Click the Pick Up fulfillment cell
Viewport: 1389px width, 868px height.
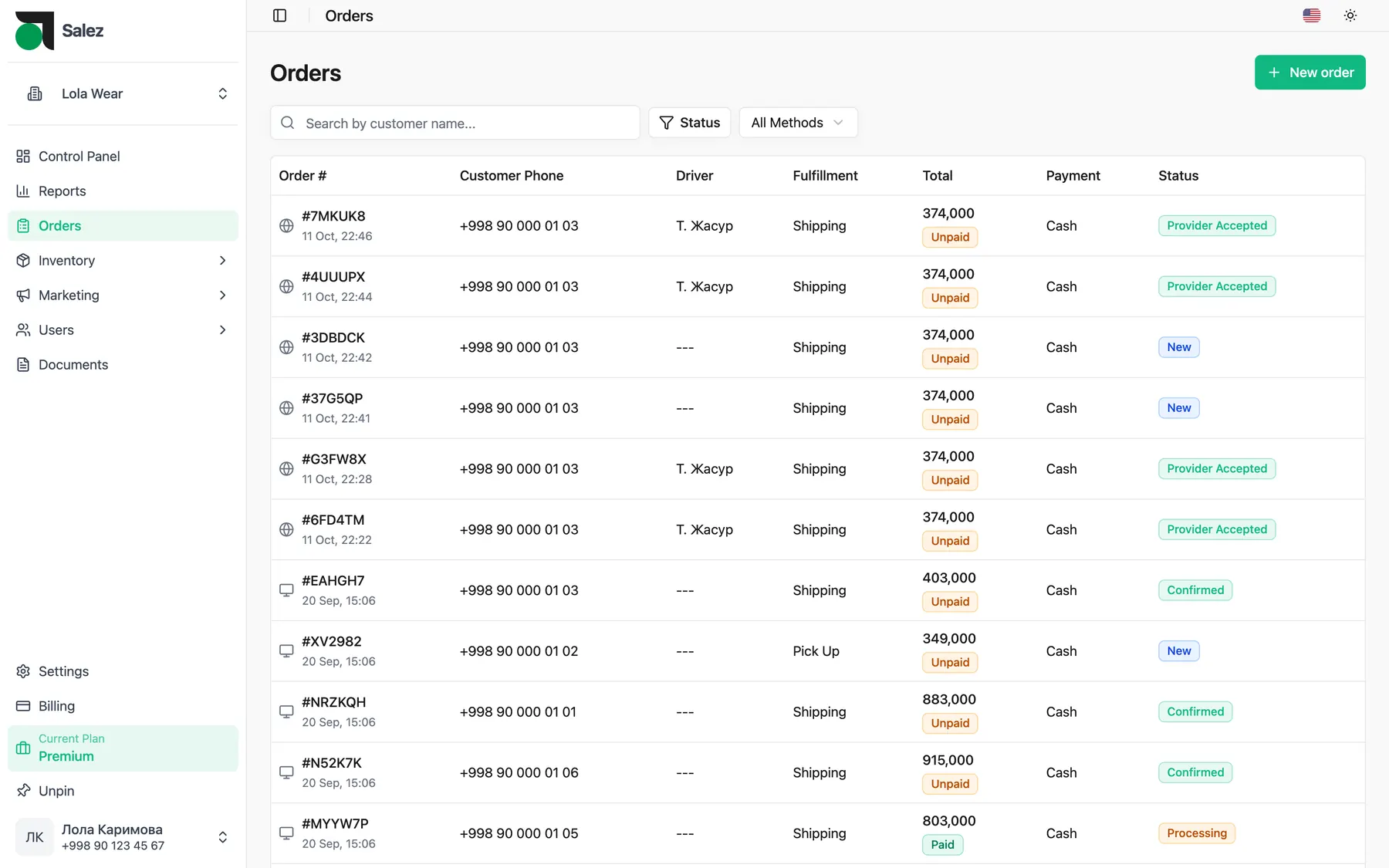pos(816,651)
